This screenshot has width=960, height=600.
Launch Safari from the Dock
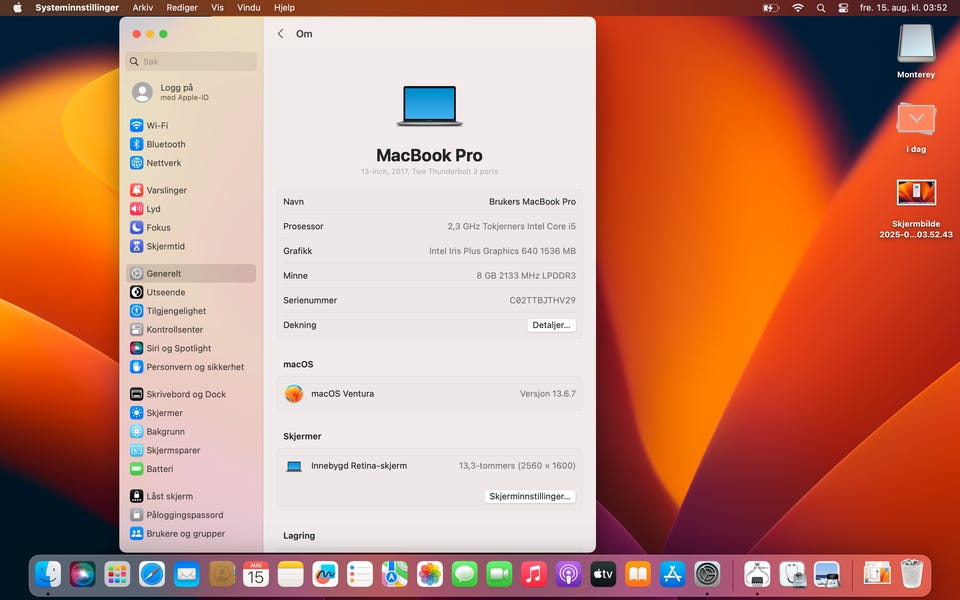[152, 574]
